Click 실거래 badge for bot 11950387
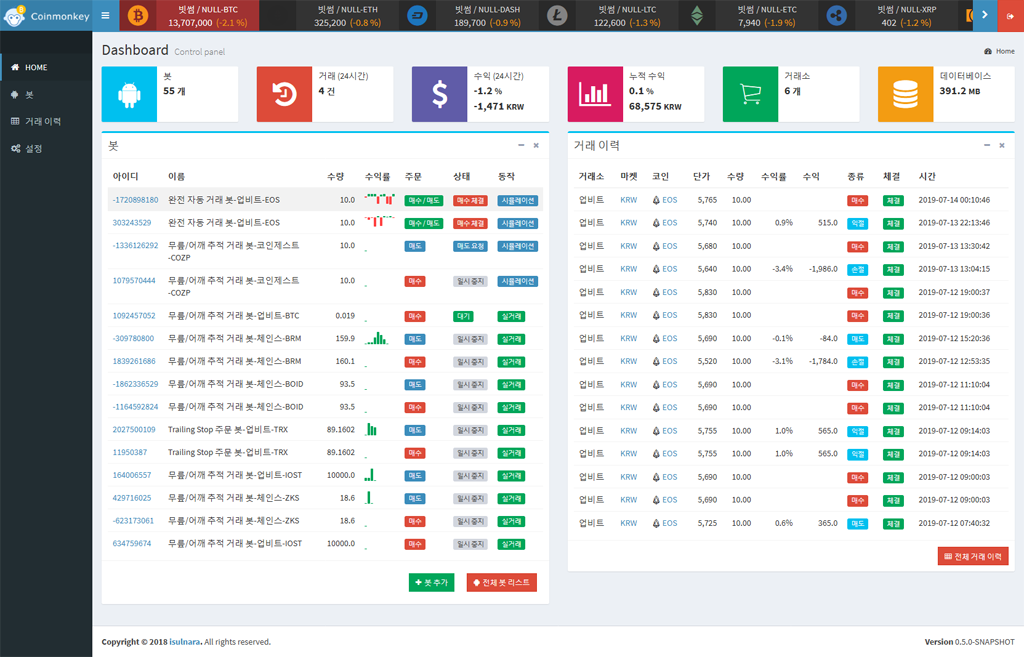This screenshot has width=1024, height=657. pyautogui.click(x=511, y=453)
